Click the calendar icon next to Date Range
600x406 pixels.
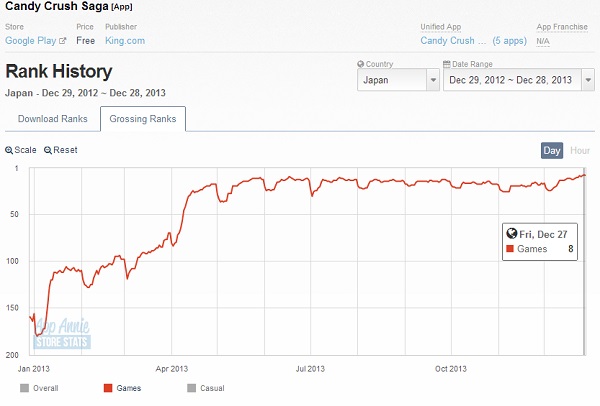[x=447, y=64]
